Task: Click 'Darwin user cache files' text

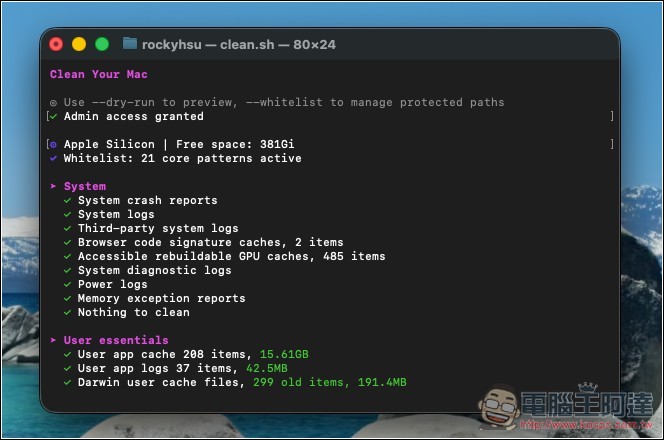Action: coord(159,382)
